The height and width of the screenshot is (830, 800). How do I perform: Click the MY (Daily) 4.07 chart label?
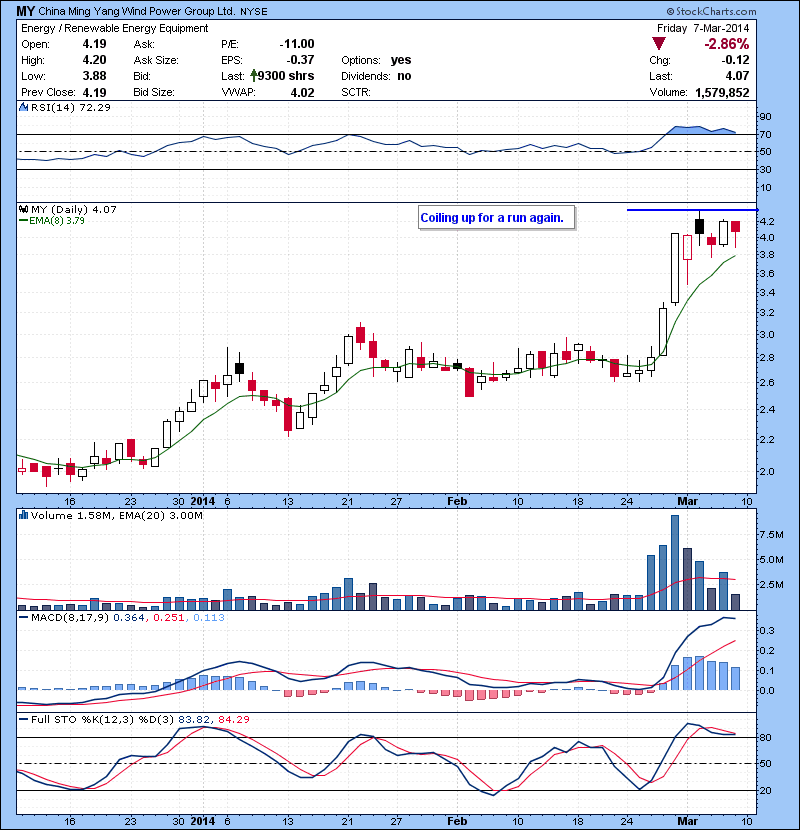[x=74, y=209]
